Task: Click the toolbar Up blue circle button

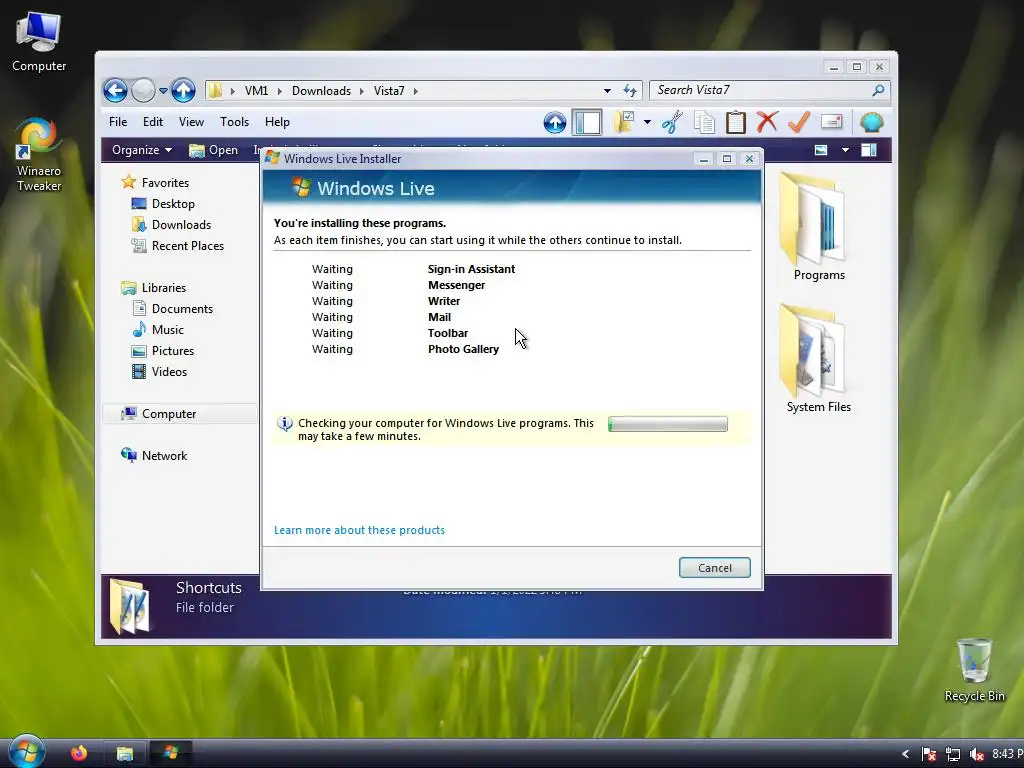Action: [554, 122]
